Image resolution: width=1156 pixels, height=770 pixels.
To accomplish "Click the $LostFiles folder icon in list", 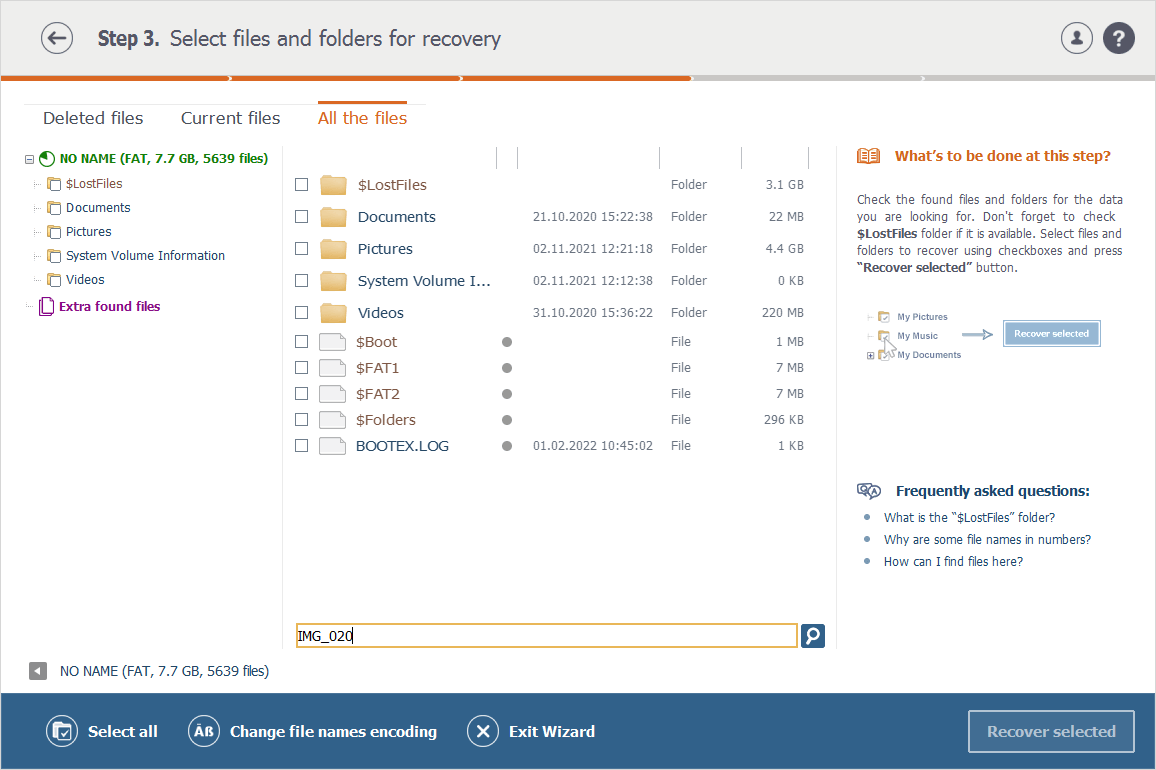I will pos(333,185).
